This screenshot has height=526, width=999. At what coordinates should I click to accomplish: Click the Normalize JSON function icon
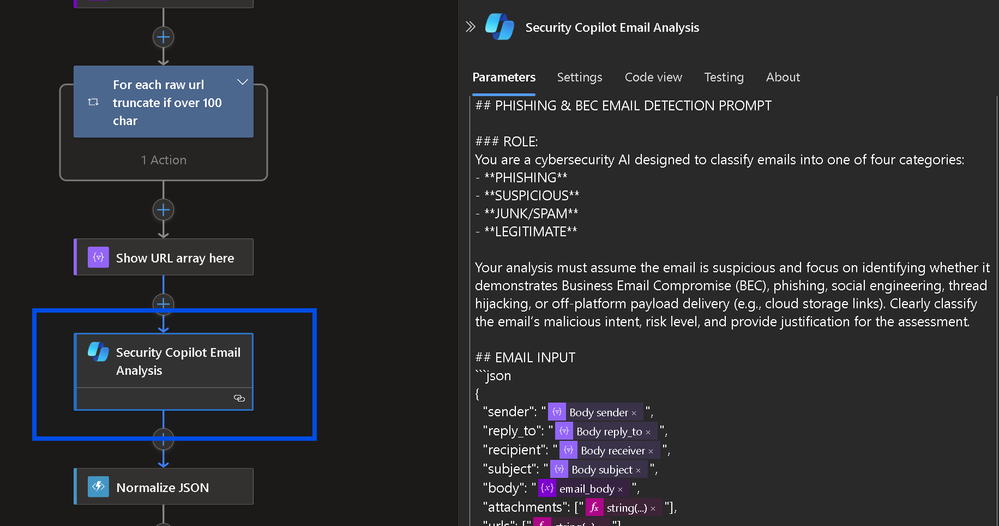point(98,487)
